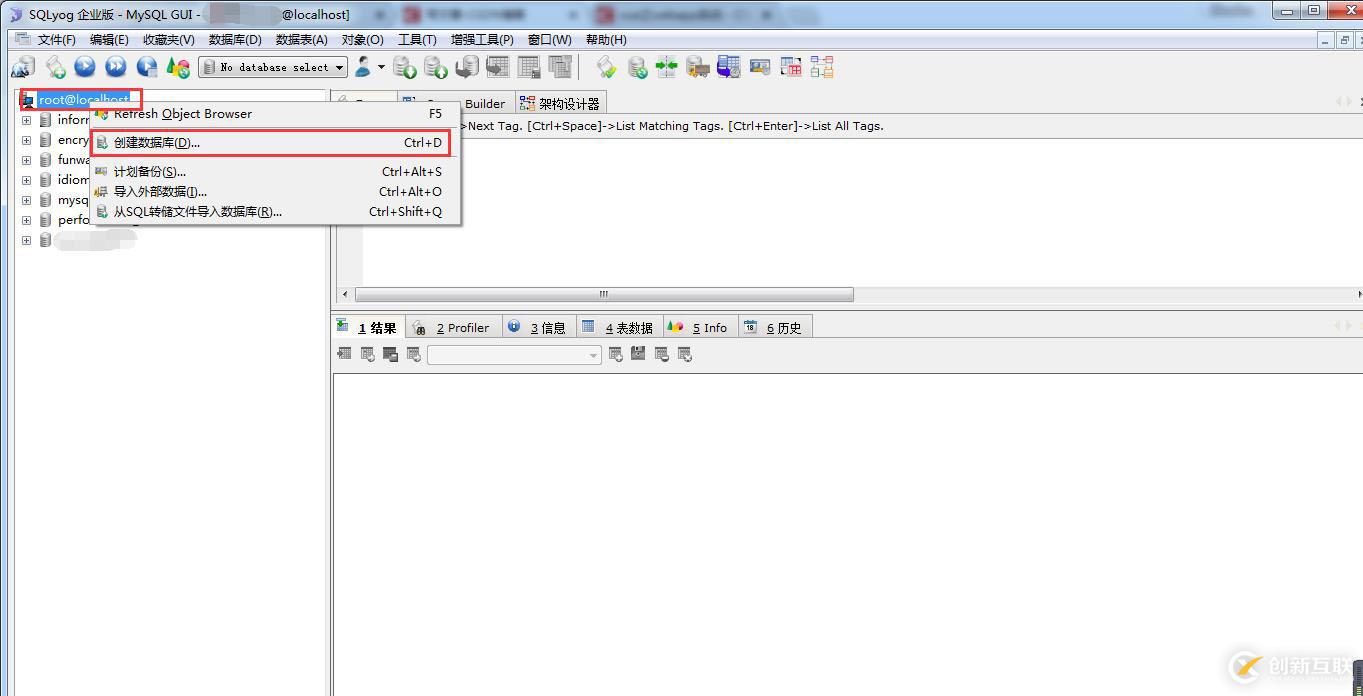The width and height of the screenshot is (1363, 696).
Task: Click the tag icon with green check
Action: (x=606, y=67)
